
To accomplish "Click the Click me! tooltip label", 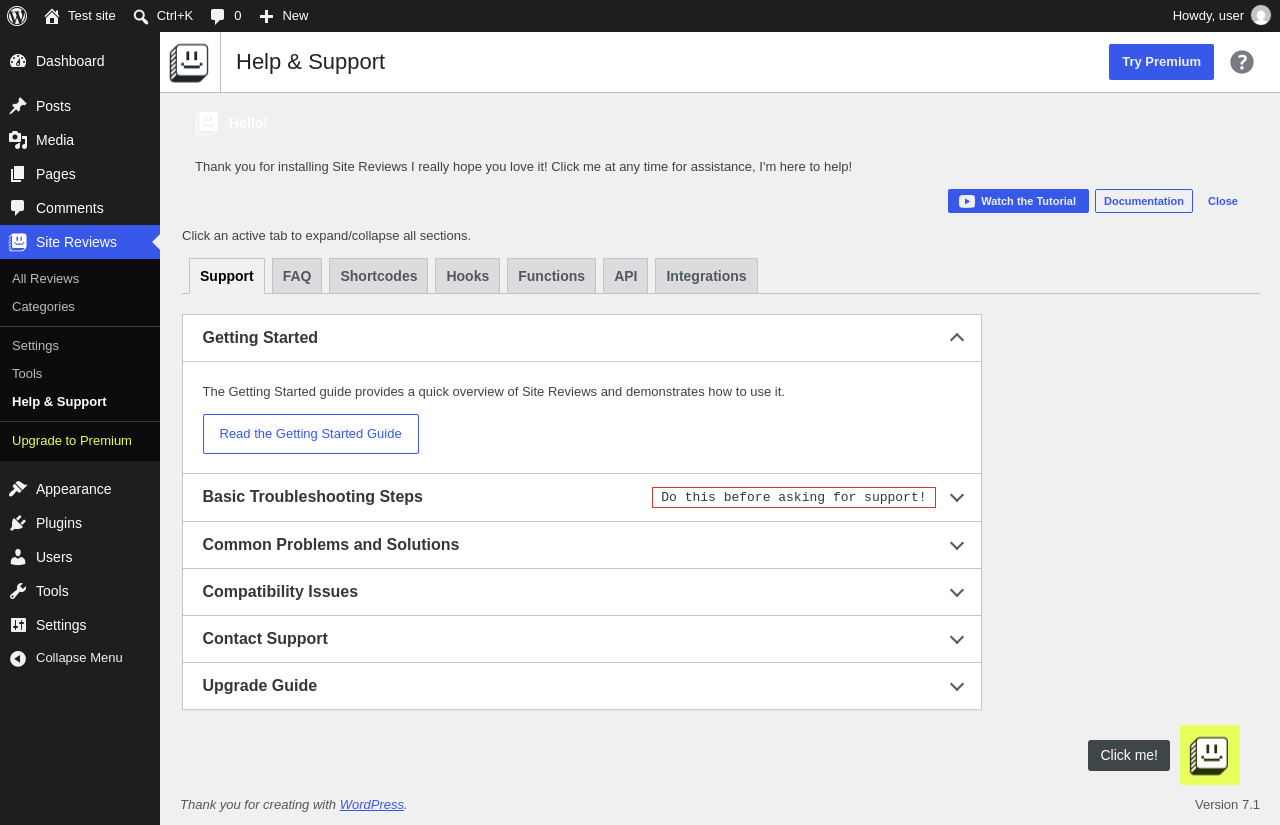I will 1129,755.
